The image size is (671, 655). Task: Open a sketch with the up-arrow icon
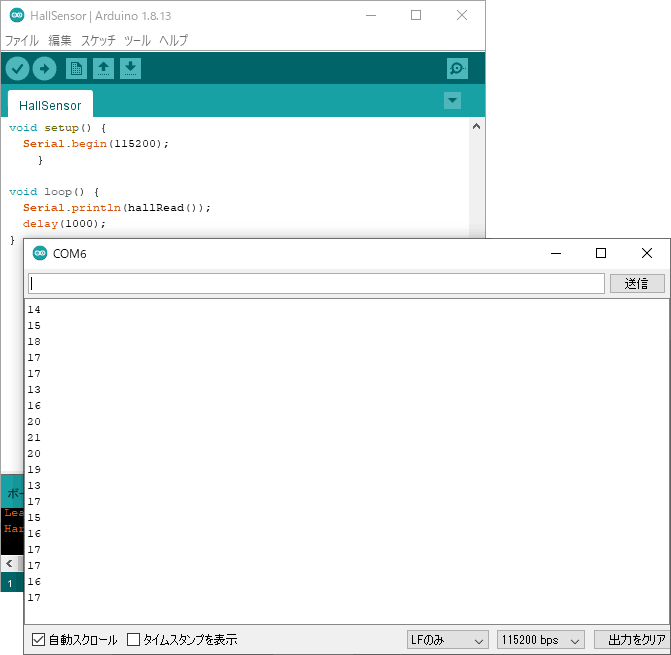pyautogui.click(x=104, y=68)
